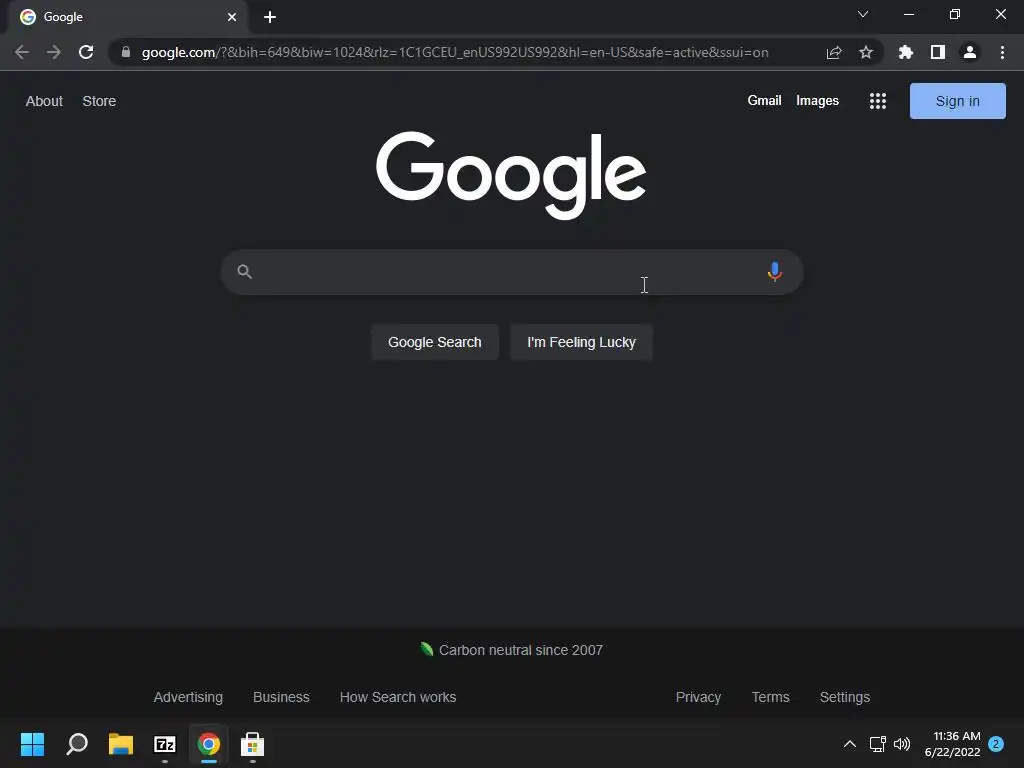Open the Windows Start menu

(x=33, y=744)
